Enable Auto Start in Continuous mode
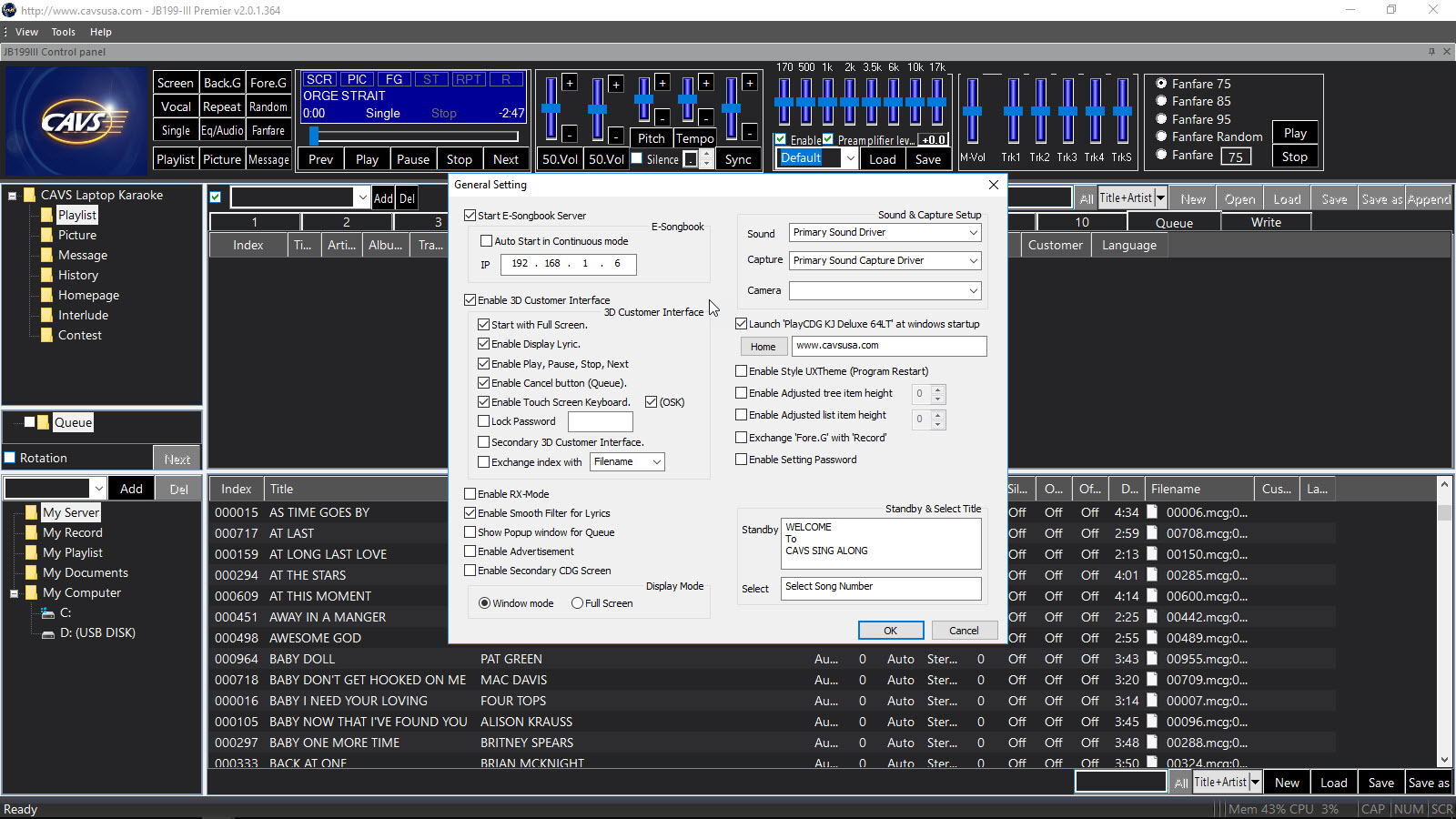 point(487,241)
